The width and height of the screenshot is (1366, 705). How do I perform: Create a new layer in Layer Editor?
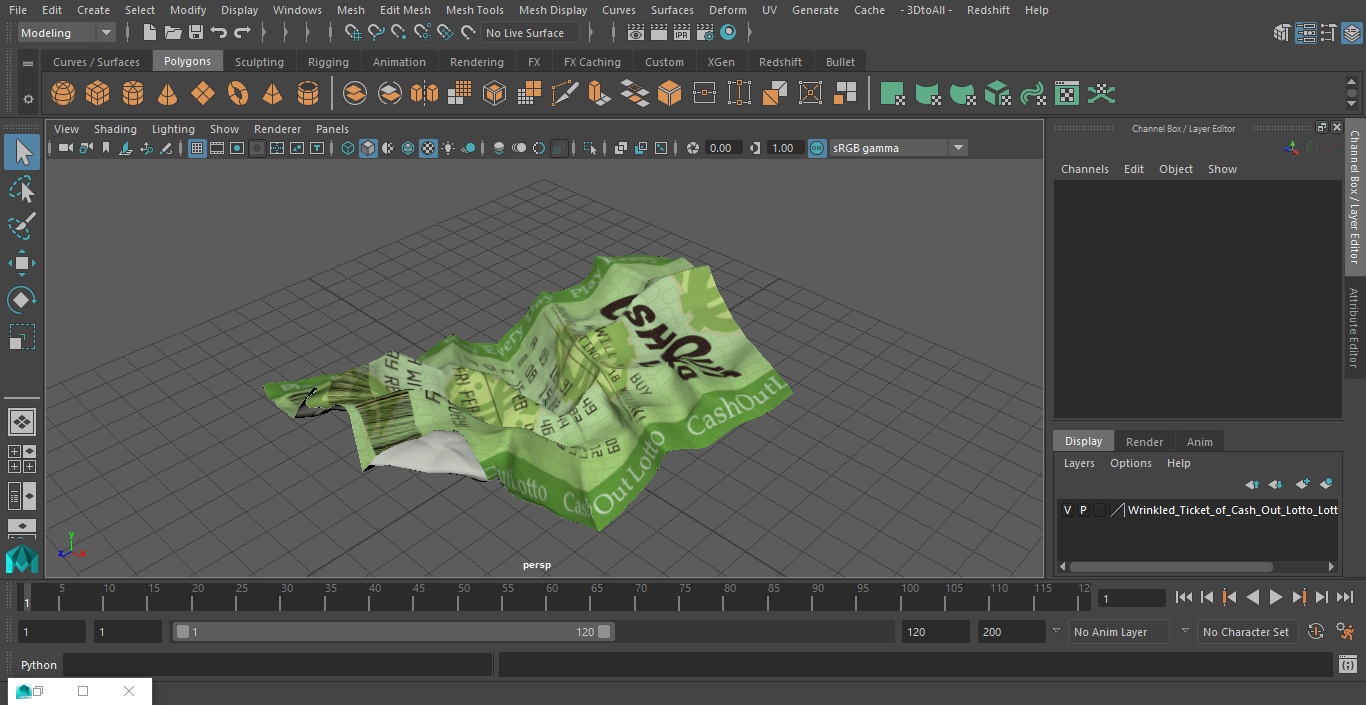pos(1302,484)
